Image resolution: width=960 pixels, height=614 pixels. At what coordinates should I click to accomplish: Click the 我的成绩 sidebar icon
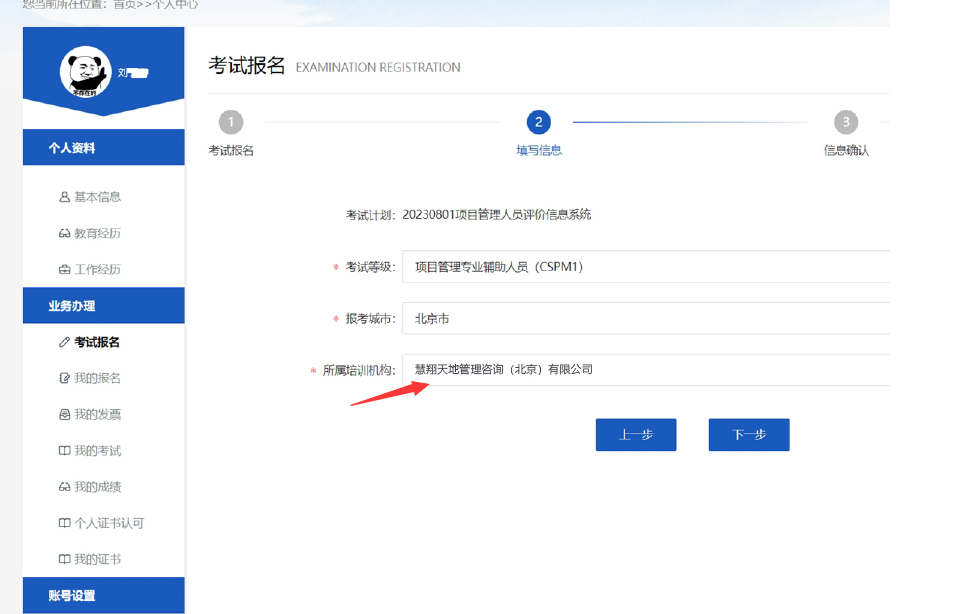pos(65,487)
